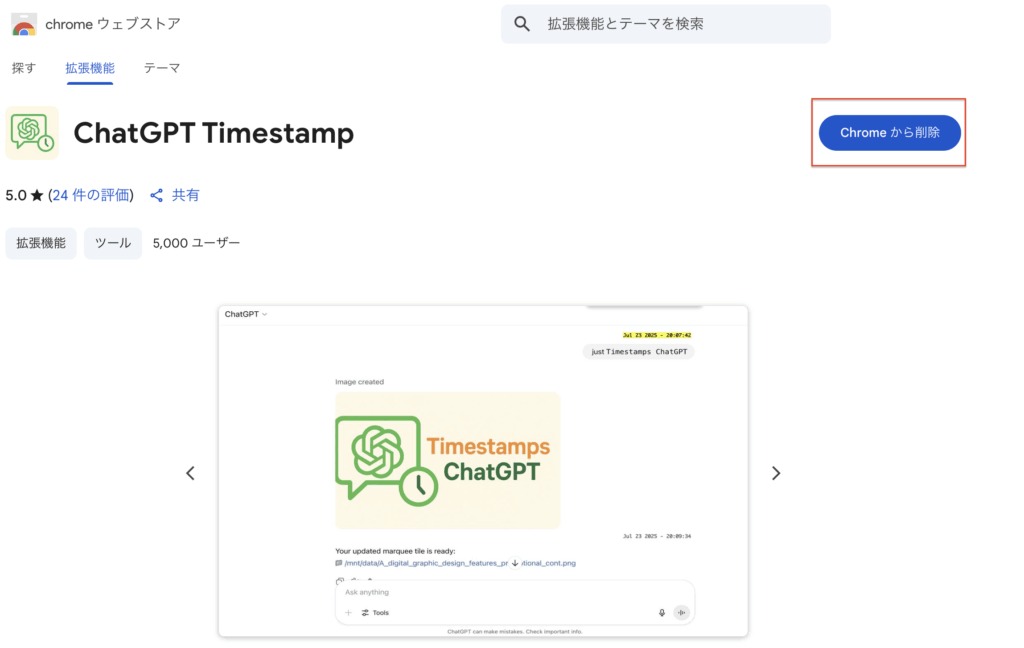Image resolution: width=1024 pixels, height=648 pixels.
Task: Click the magnifier icon in search bar
Action: click(x=522, y=24)
